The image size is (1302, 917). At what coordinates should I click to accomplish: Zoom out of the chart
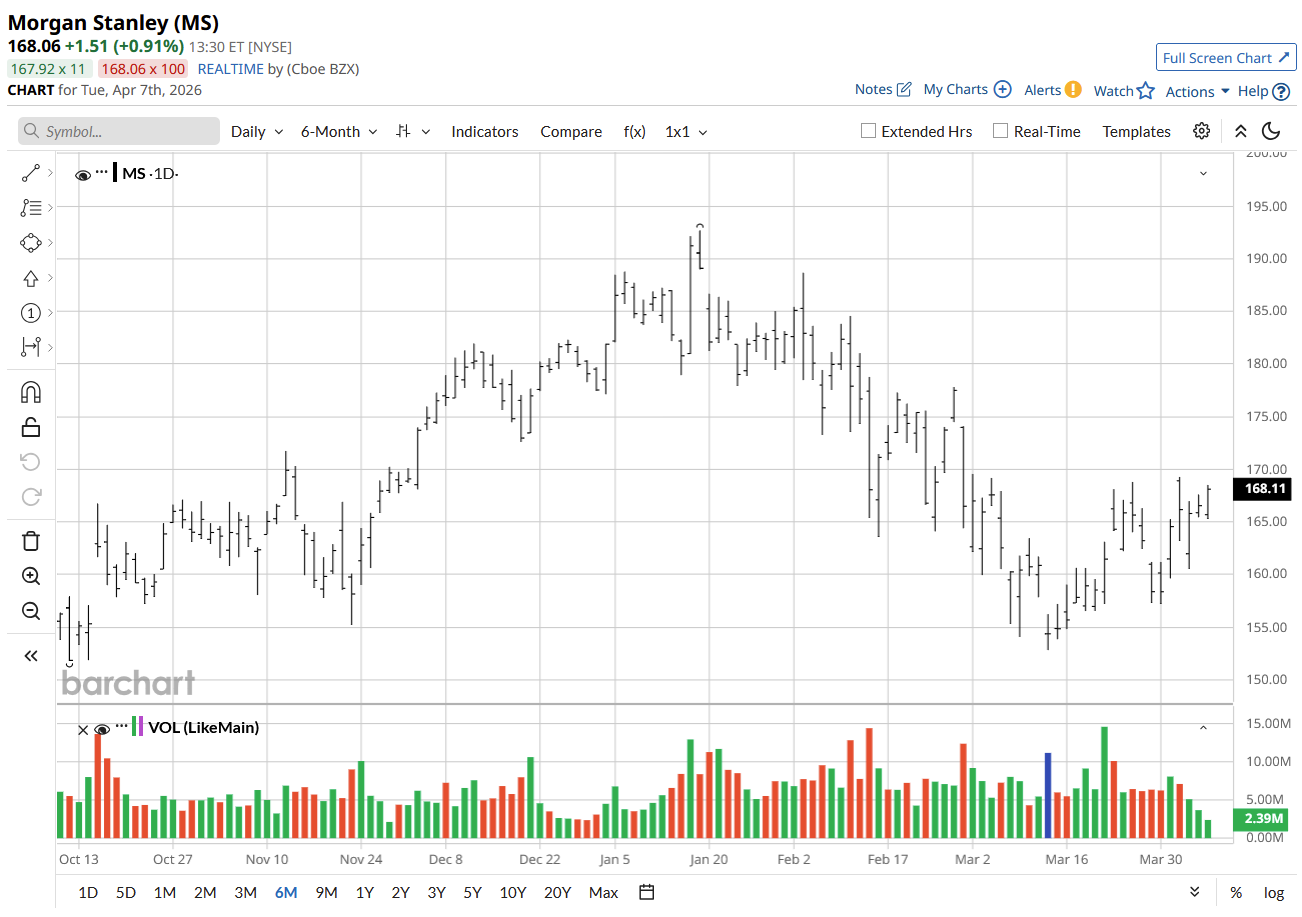click(30, 611)
